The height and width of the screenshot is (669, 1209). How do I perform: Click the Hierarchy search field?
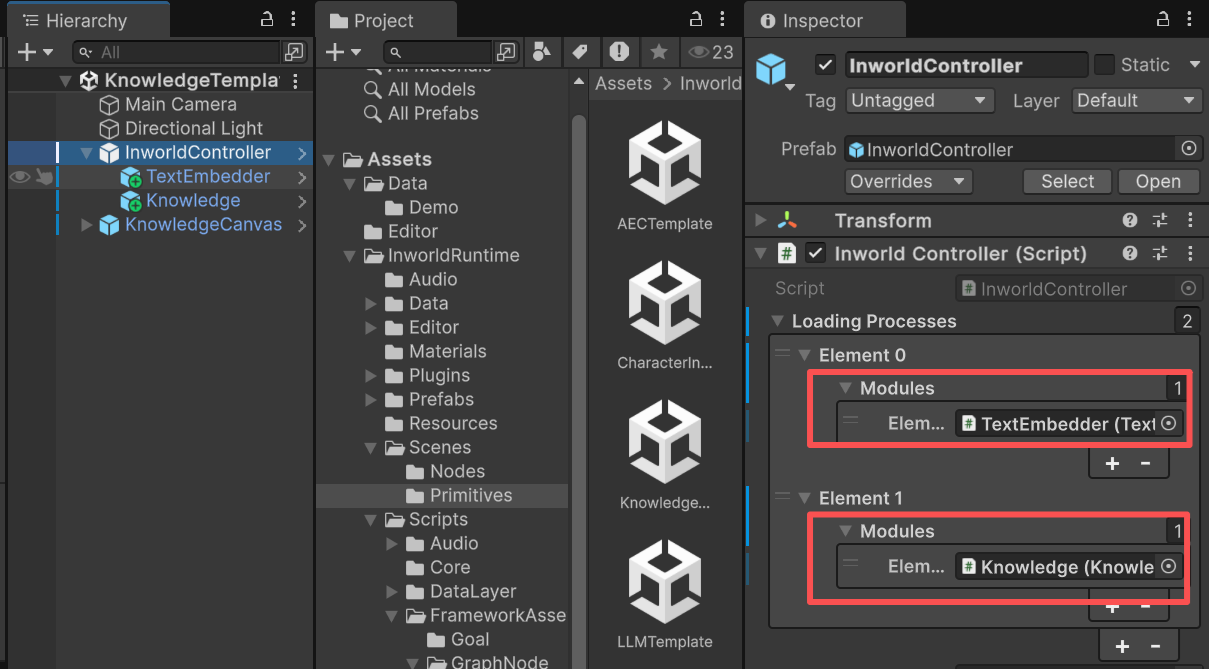pos(176,52)
